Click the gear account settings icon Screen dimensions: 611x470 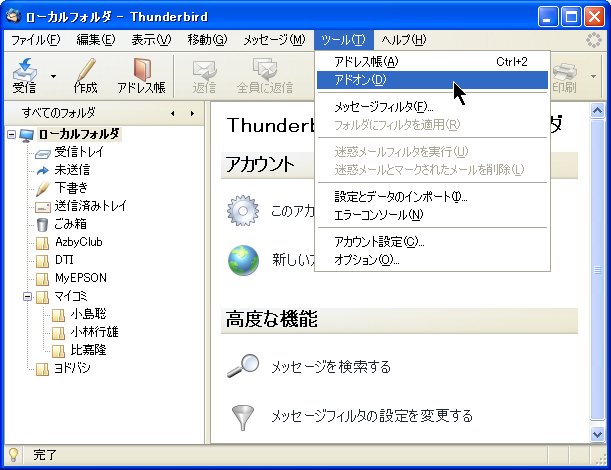coord(243,210)
